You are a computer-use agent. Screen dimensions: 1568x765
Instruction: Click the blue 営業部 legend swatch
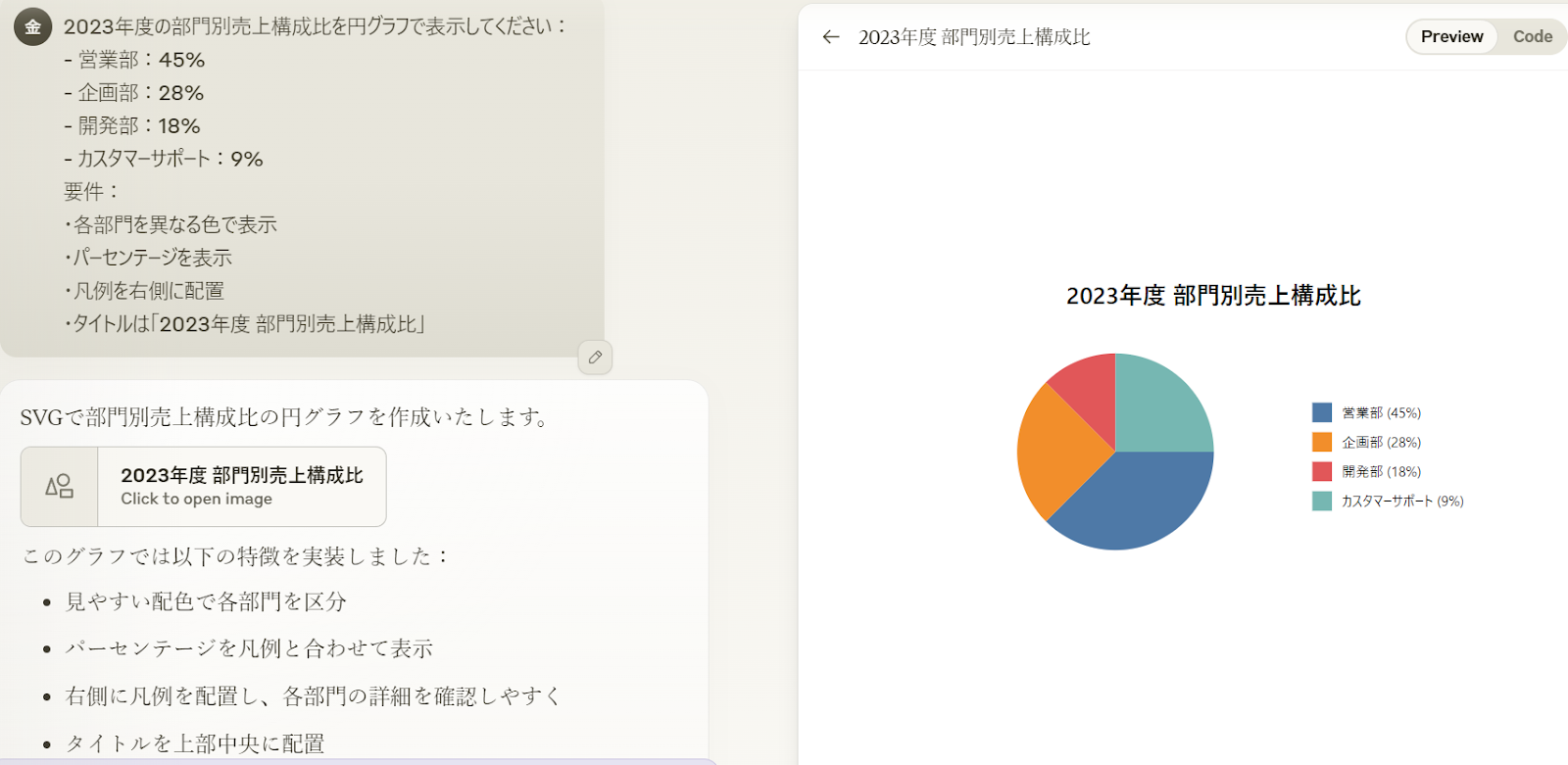point(1322,412)
